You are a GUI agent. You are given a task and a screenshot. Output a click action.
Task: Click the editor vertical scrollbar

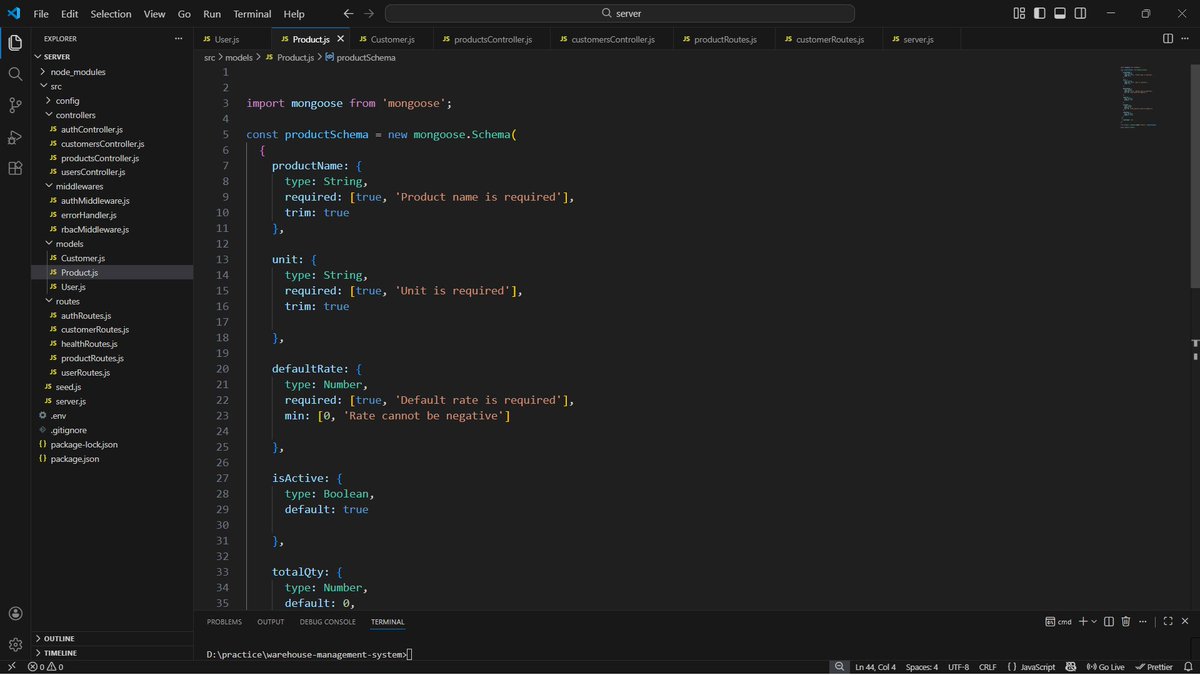click(x=1194, y=175)
